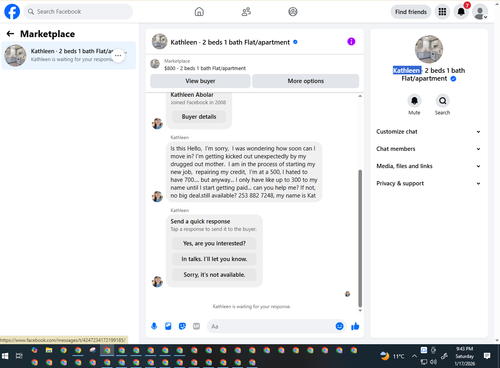The height and width of the screenshot is (368, 500).
Task: Open the Marketplace listing thumbnail
Action: [x=155, y=64]
